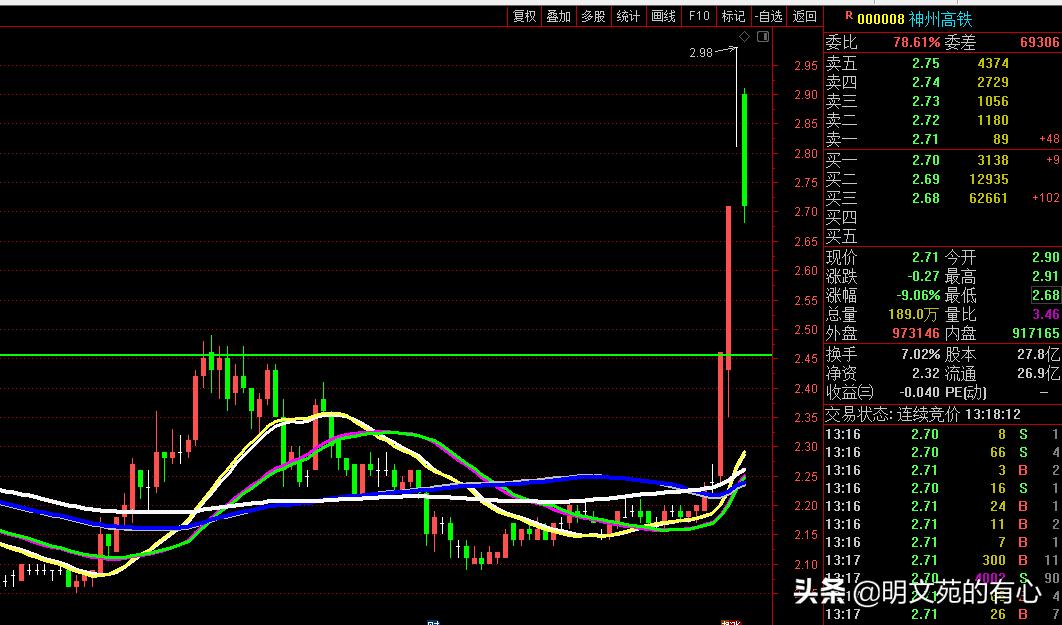Remove stock via -自选 button
1062x625 pixels.
(x=769, y=16)
